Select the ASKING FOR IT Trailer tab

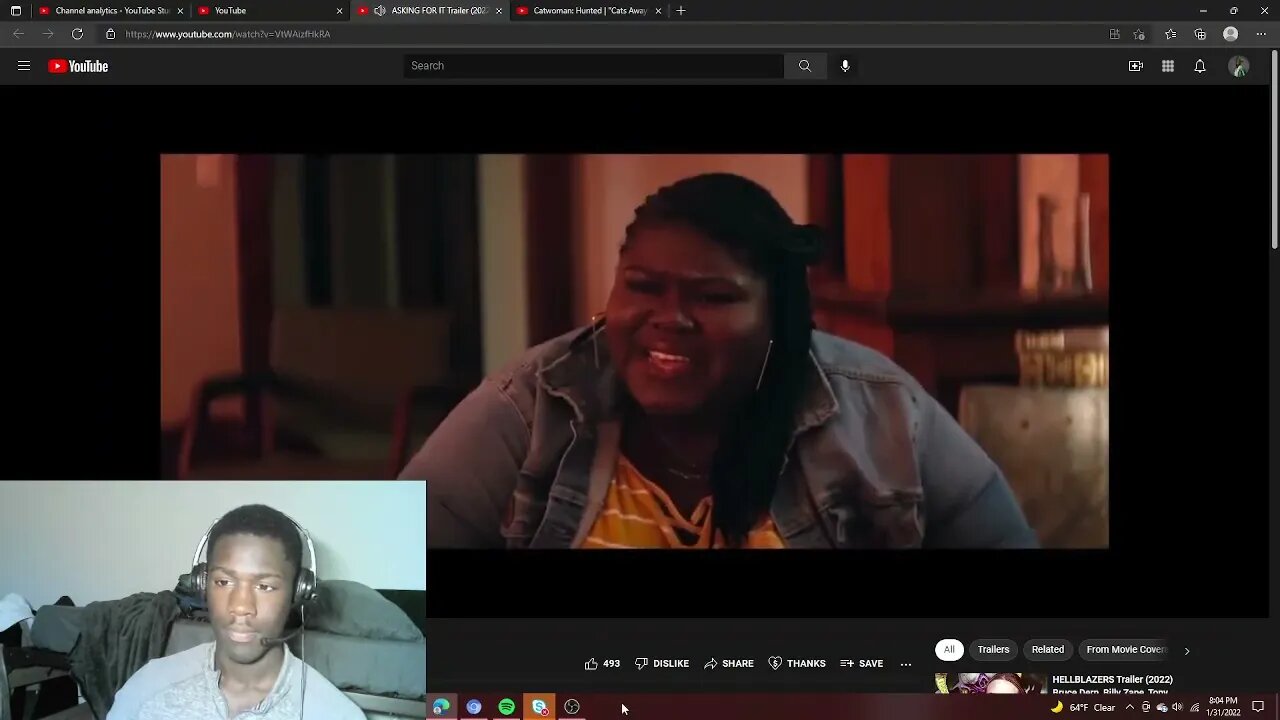point(430,11)
